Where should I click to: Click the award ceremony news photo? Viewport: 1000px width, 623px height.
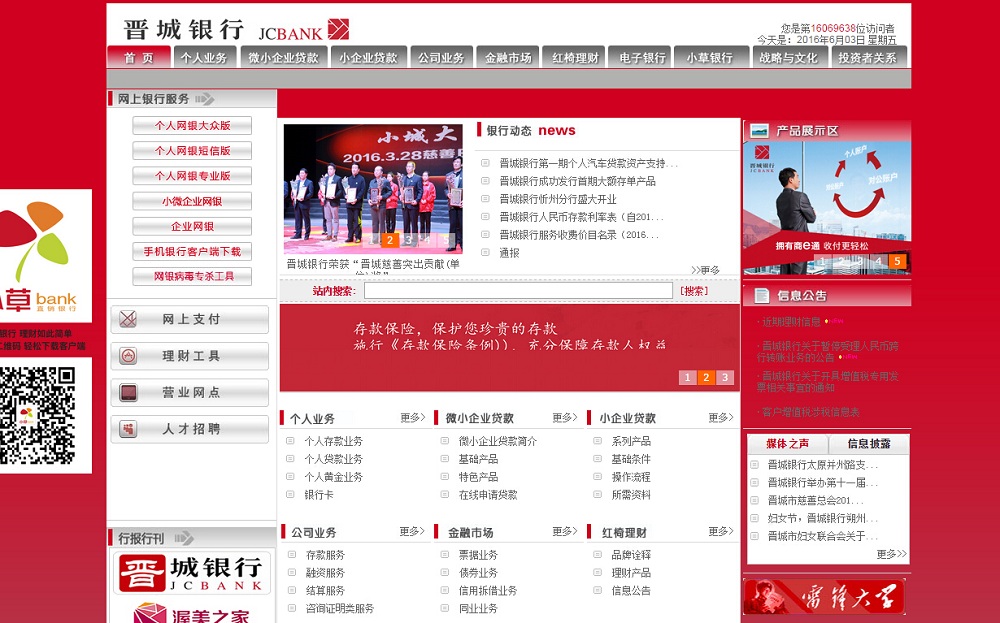pyautogui.click(x=373, y=189)
